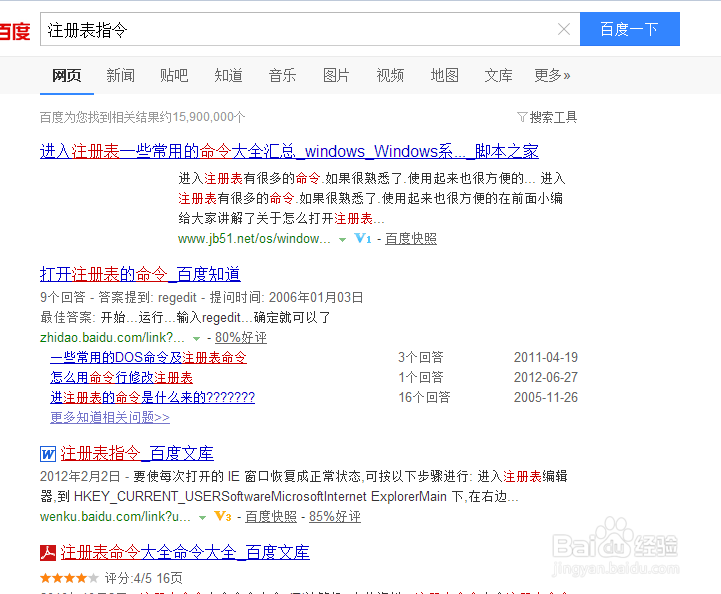Open 怎么用命令行修改注册表

click(121, 378)
